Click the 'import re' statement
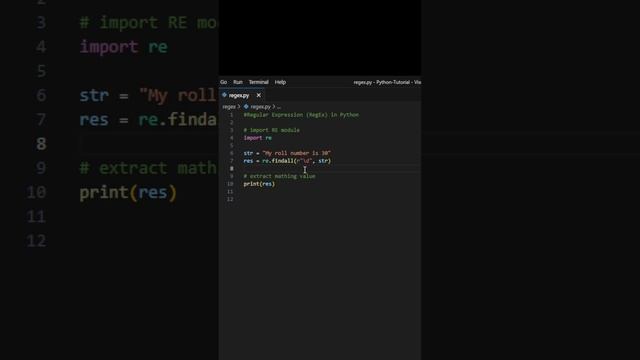The image size is (640, 360). pyautogui.click(x=258, y=138)
